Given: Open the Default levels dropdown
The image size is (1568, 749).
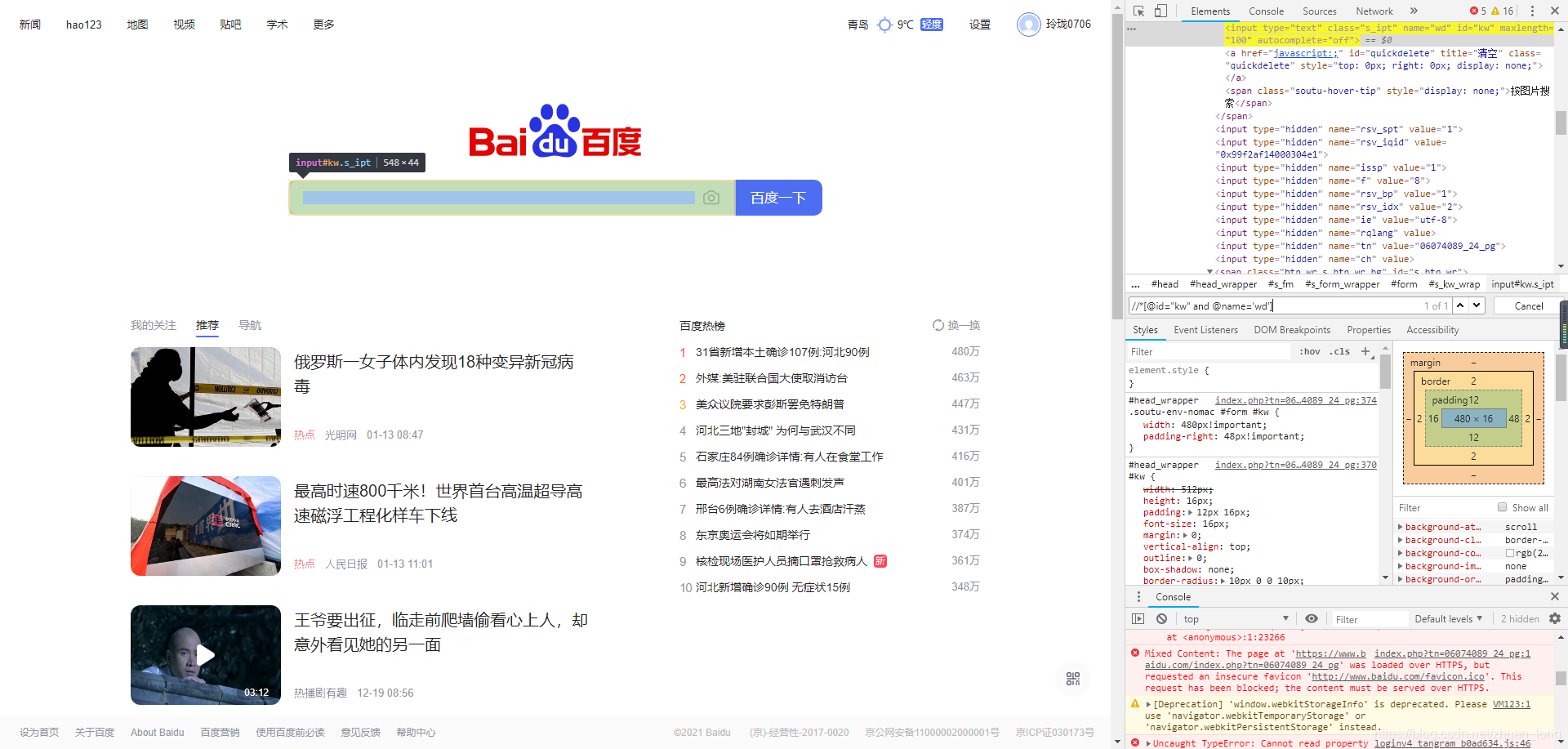Looking at the screenshot, I should pyautogui.click(x=1447, y=618).
